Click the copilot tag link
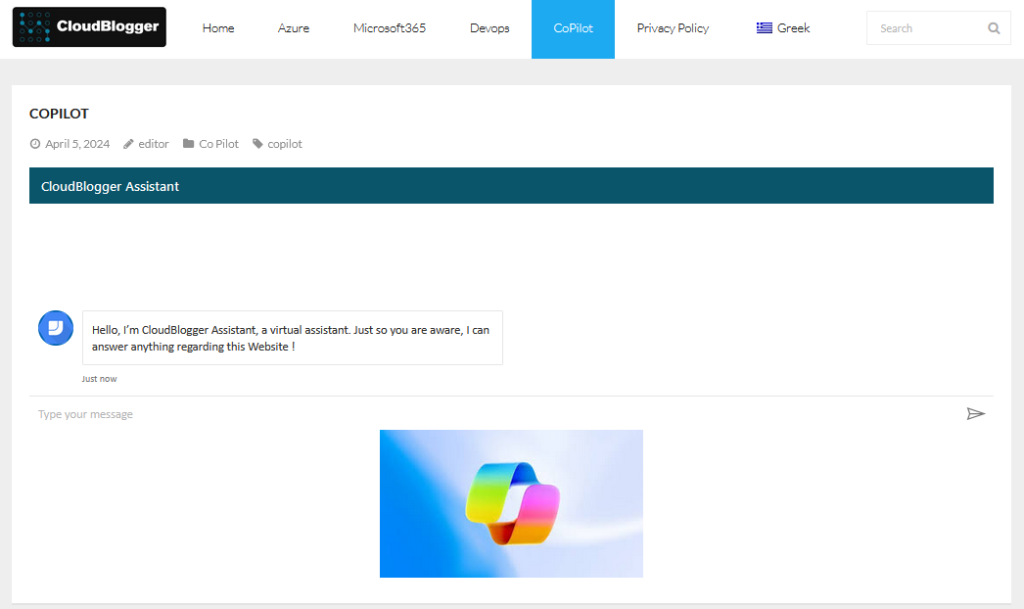 point(285,144)
